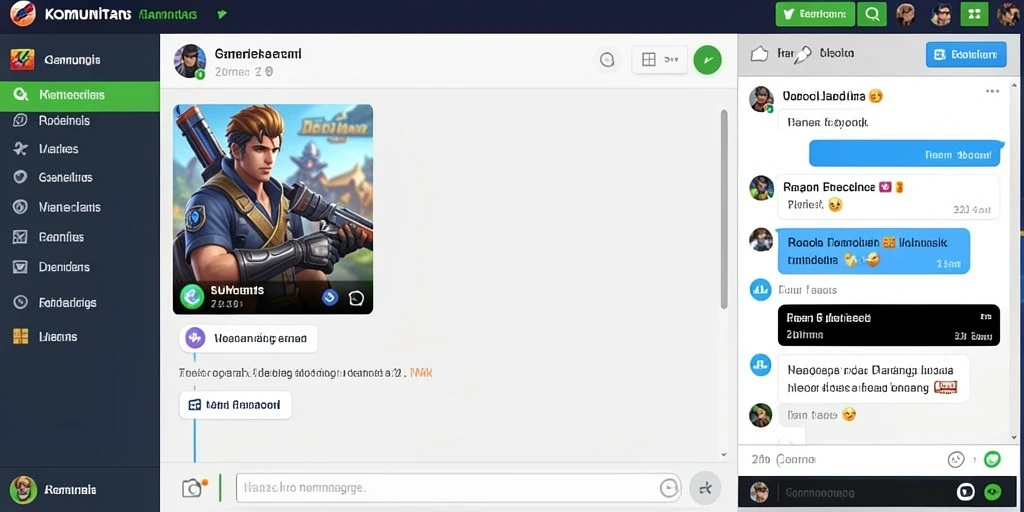The width and height of the screenshot is (1024, 512).
Task: Click the orange link ending the text line
Action: (x=421, y=374)
